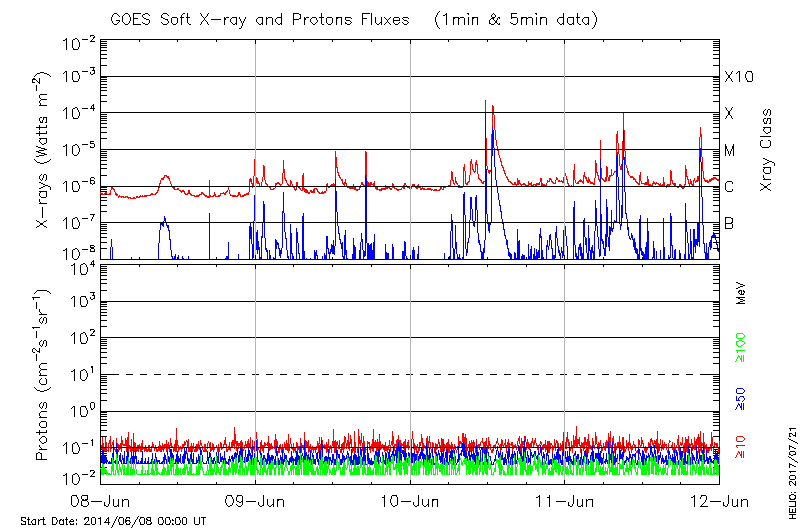This screenshot has height=530, width=800.
Task: Click the X-rays (Watts m⁻²) axis title
Action: point(44,150)
